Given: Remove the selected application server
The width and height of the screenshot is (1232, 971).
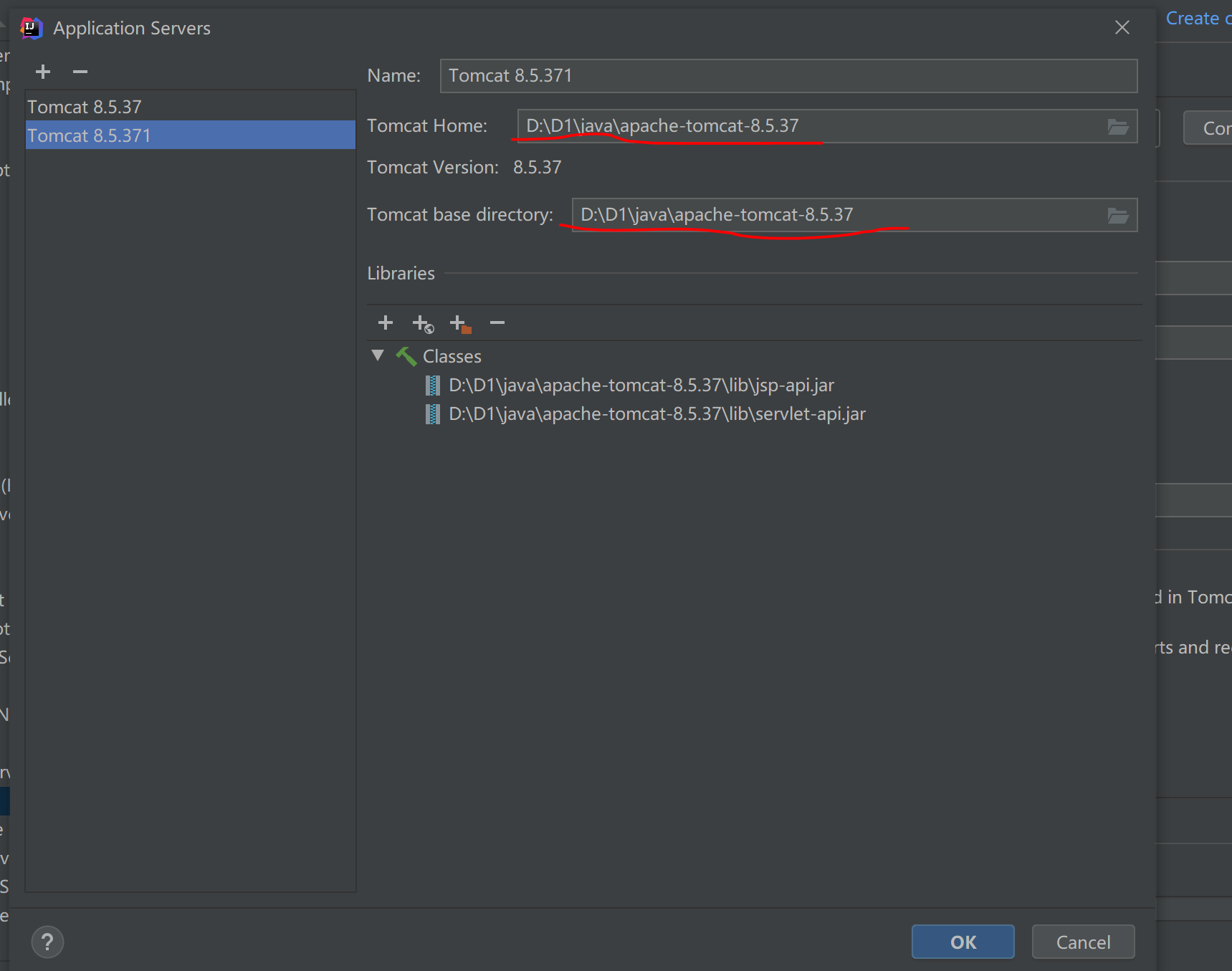Looking at the screenshot, I should [x=80, y=72].
